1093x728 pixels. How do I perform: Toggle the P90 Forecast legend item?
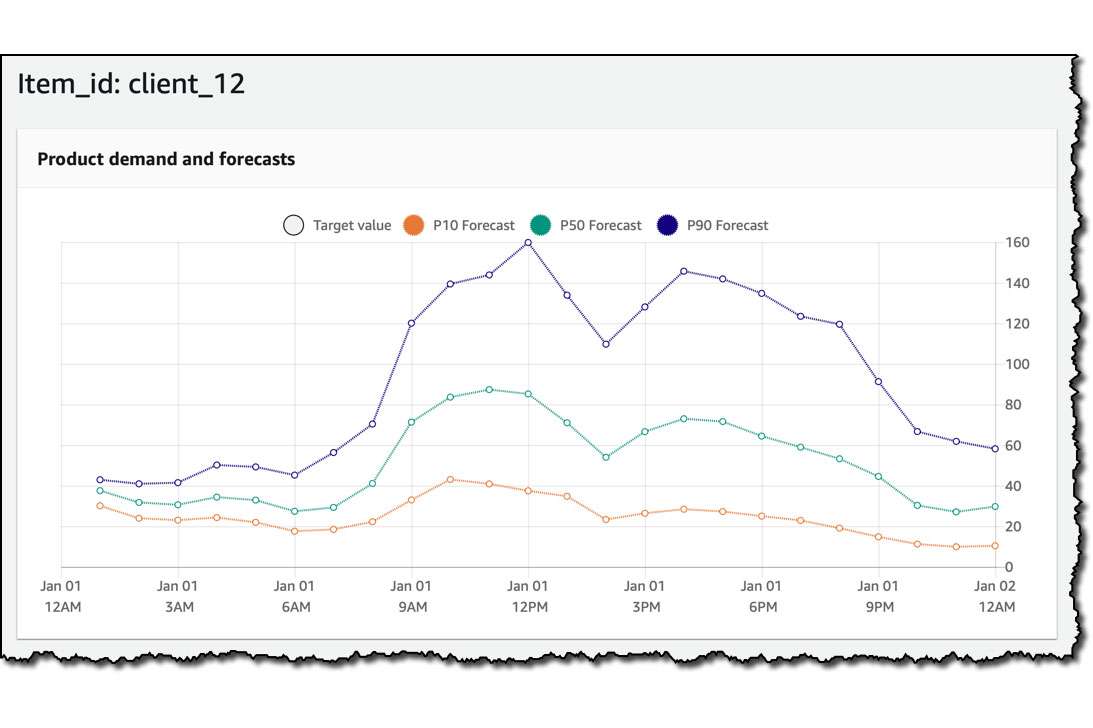coord(712,225)
